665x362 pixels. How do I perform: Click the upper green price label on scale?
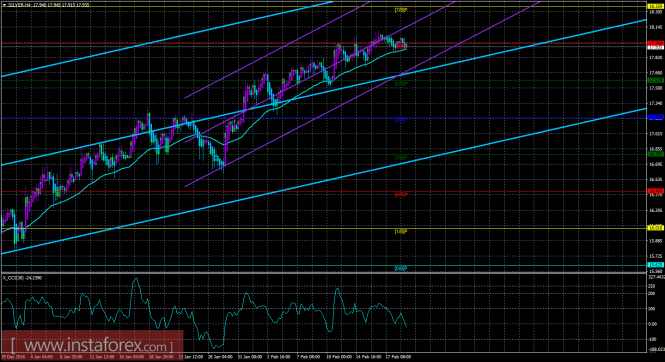click(x=656, y=81)
